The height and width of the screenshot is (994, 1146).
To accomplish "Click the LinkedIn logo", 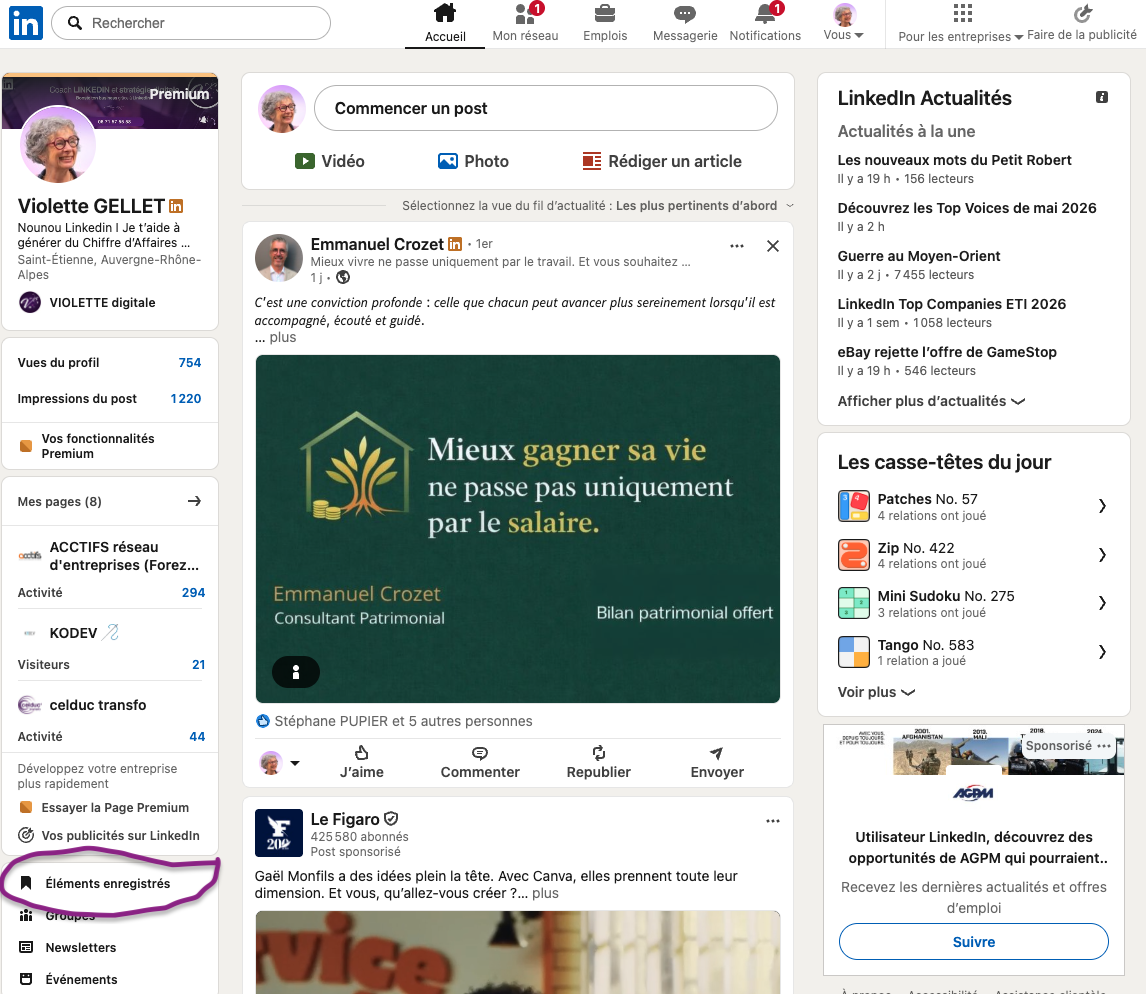I will [x=26, y=23].
